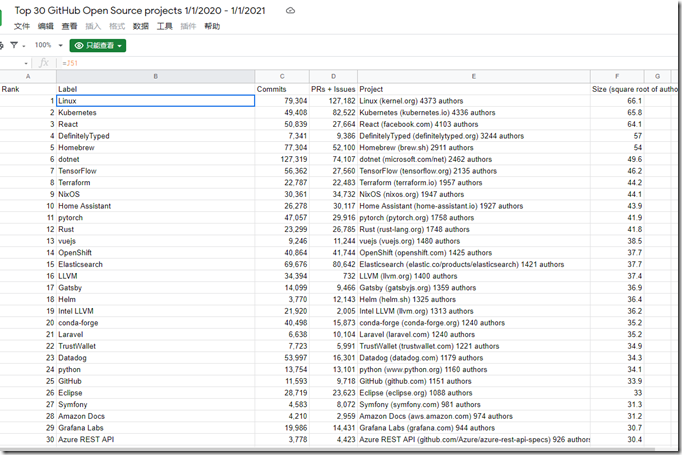Click cell 'Linux (kernel.org) 4373 authors'

(474, 101)
